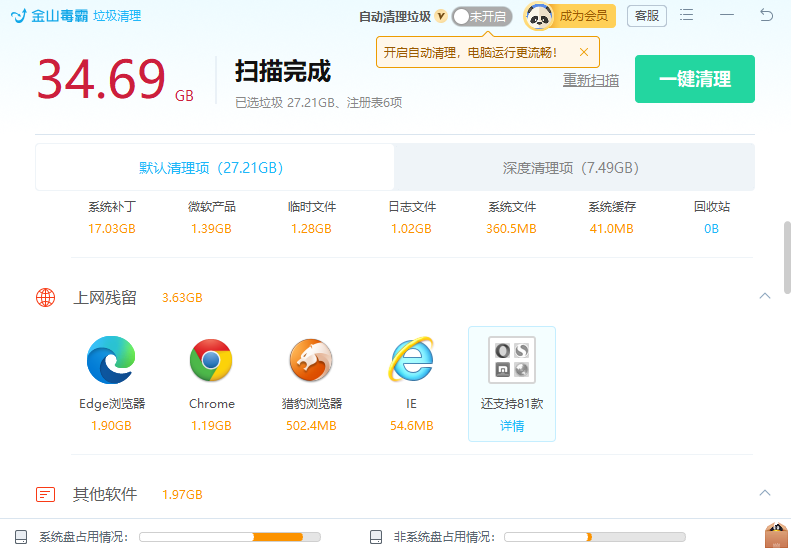Click the 3.63GB size beside 上网残留
791x553 pixels.
point(182,298)
